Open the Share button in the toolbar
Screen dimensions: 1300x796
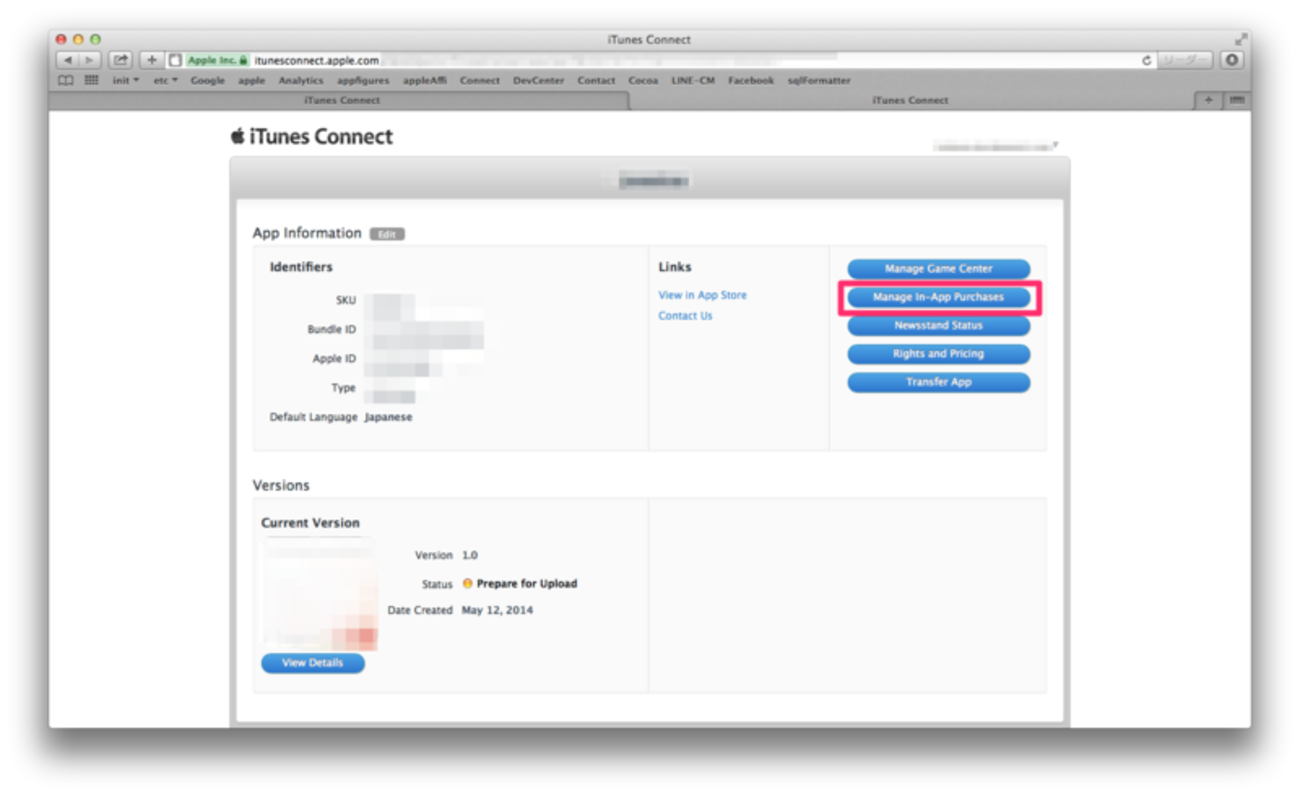[120, 60]
